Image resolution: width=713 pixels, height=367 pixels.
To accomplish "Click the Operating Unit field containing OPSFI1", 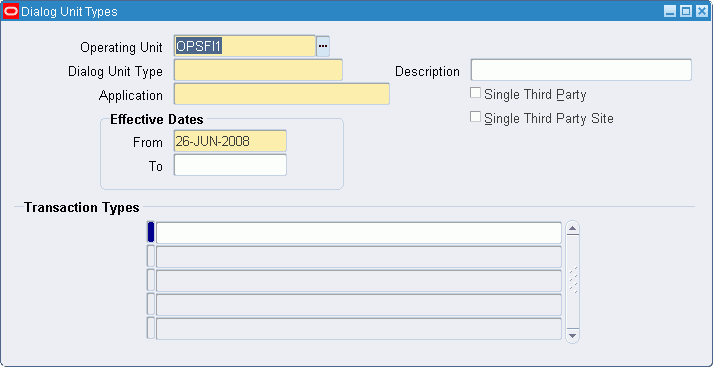I will [x=245, y=46].
